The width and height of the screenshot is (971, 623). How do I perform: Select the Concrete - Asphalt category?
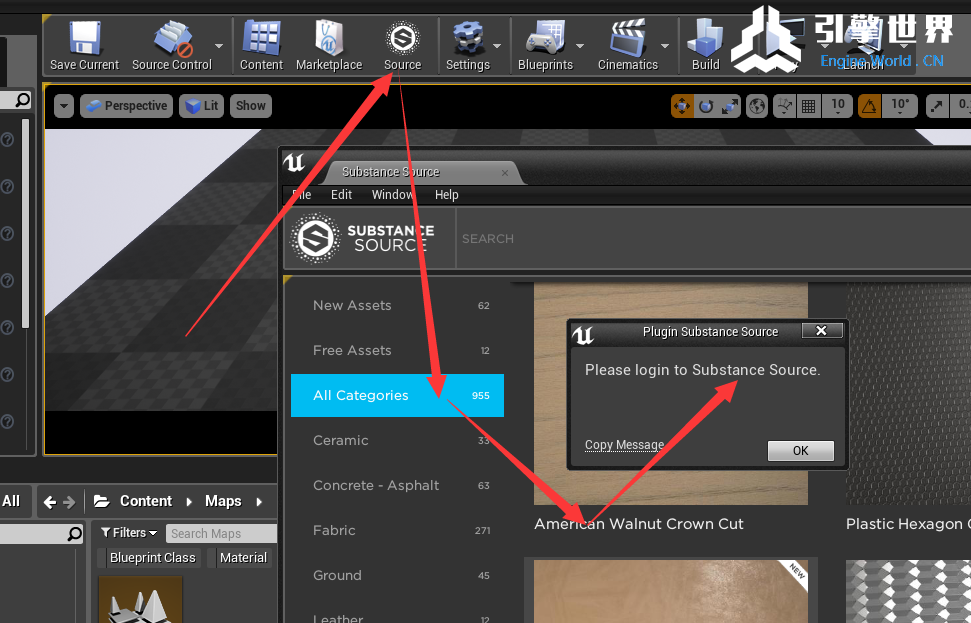coord(398,486)
